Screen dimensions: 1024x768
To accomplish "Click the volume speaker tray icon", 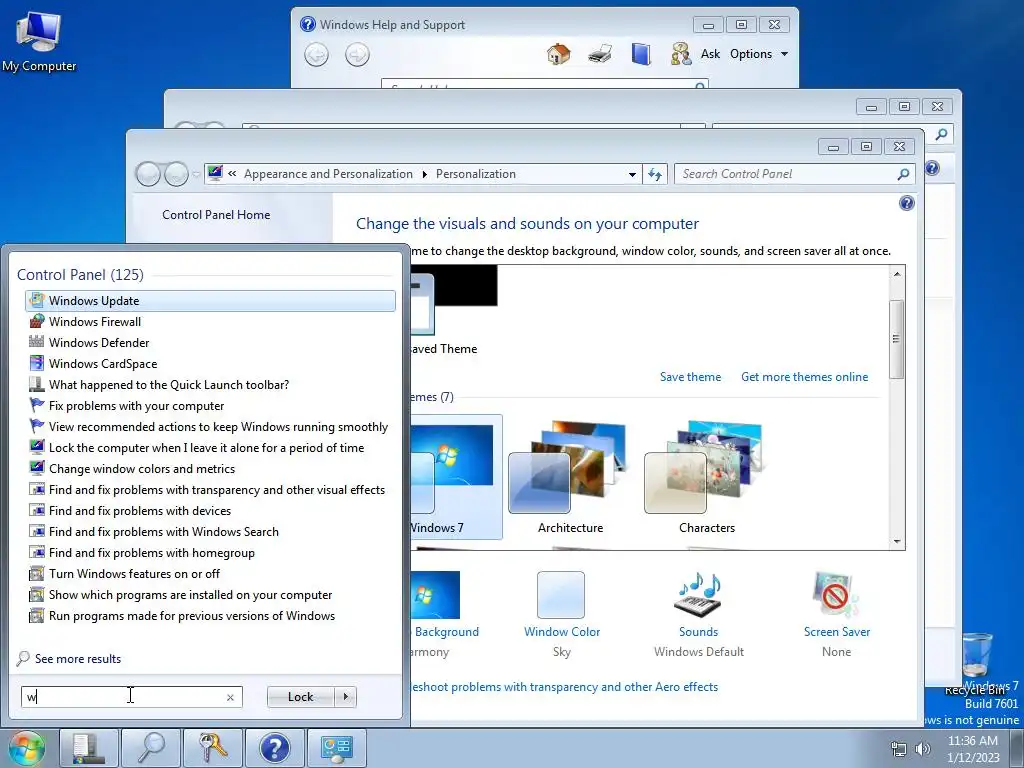I will (x=923, y=749).
